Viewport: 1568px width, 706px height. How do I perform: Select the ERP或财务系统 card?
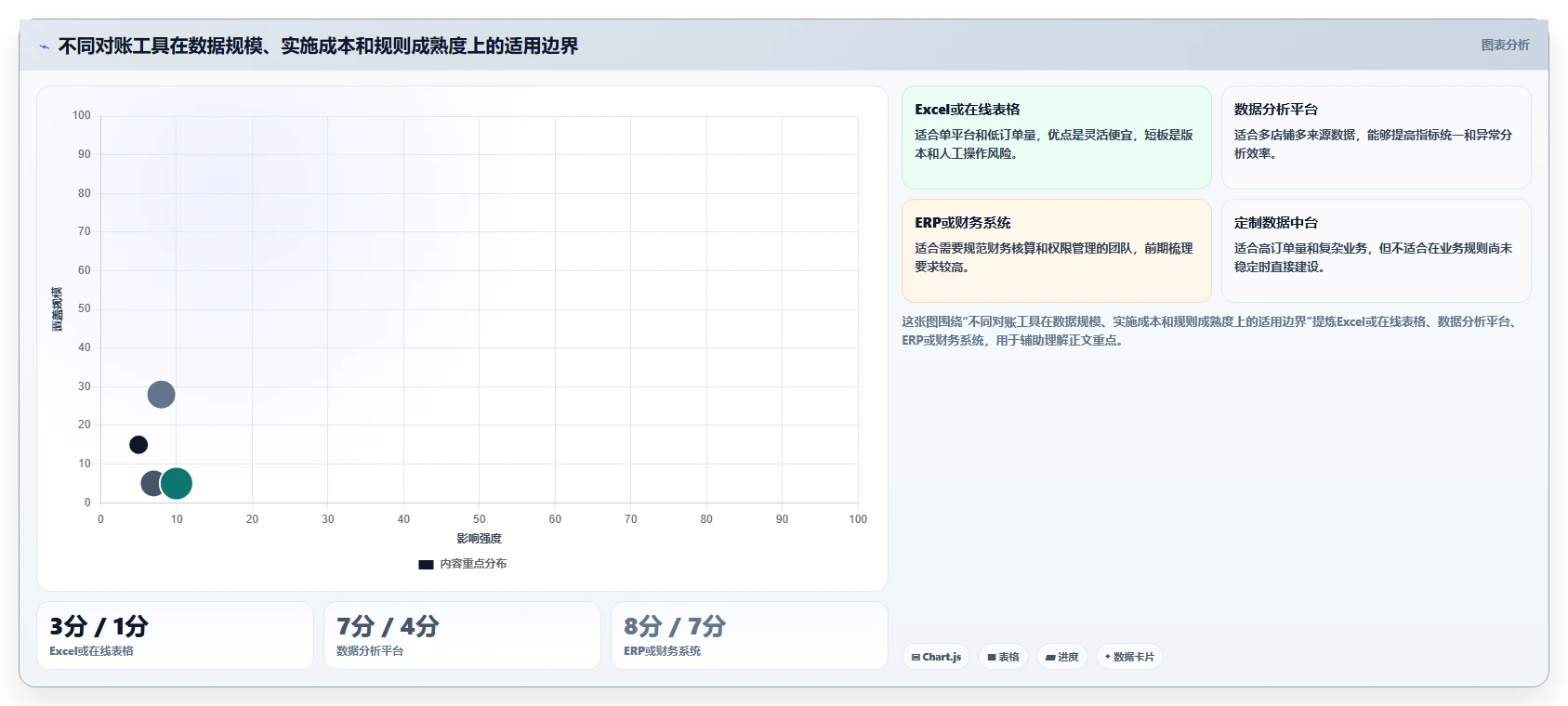click(1057, 251)
